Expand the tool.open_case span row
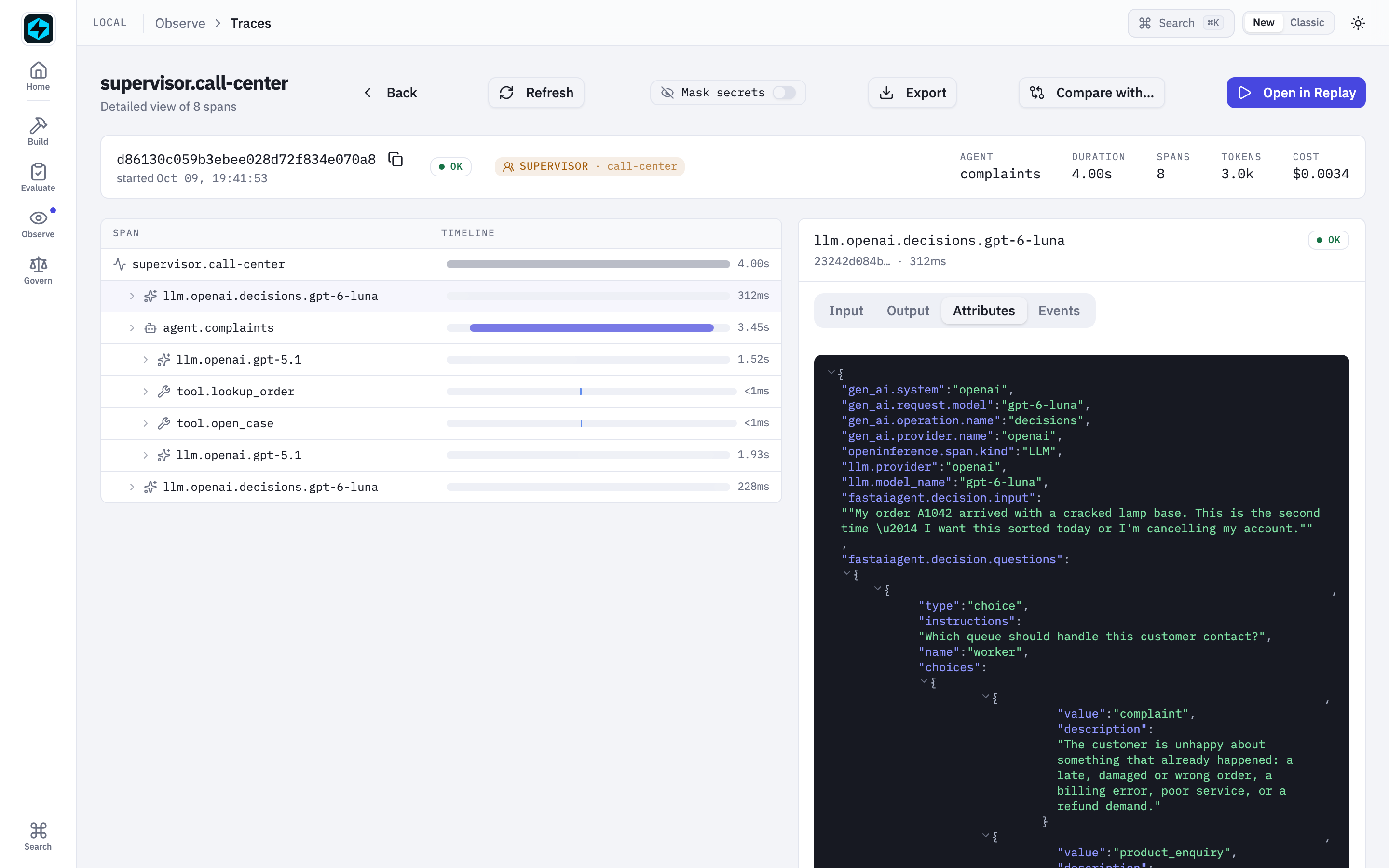The width and height of the screenshot is (1389, 868). point(146,424)
